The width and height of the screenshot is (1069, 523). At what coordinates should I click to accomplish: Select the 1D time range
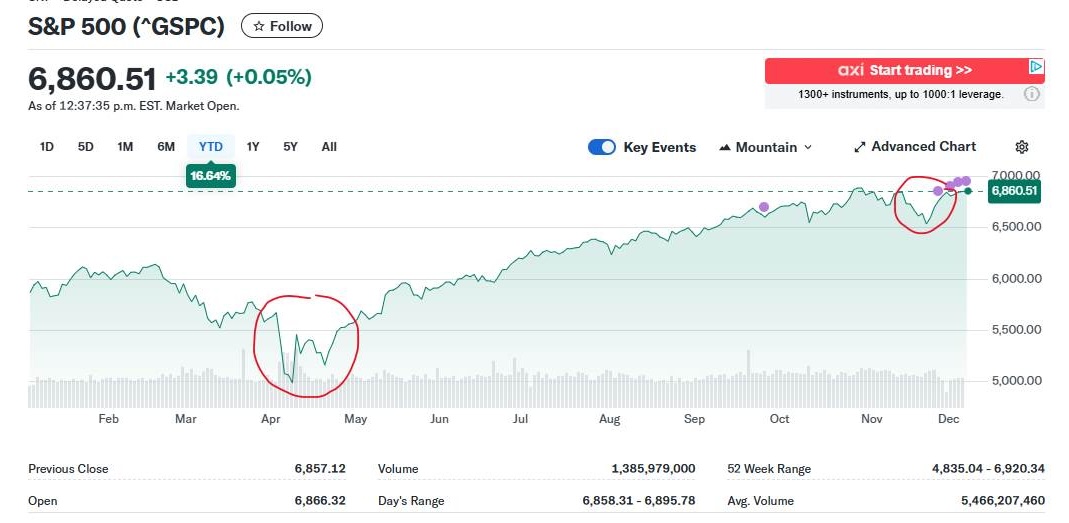click(x=47, y=147)
